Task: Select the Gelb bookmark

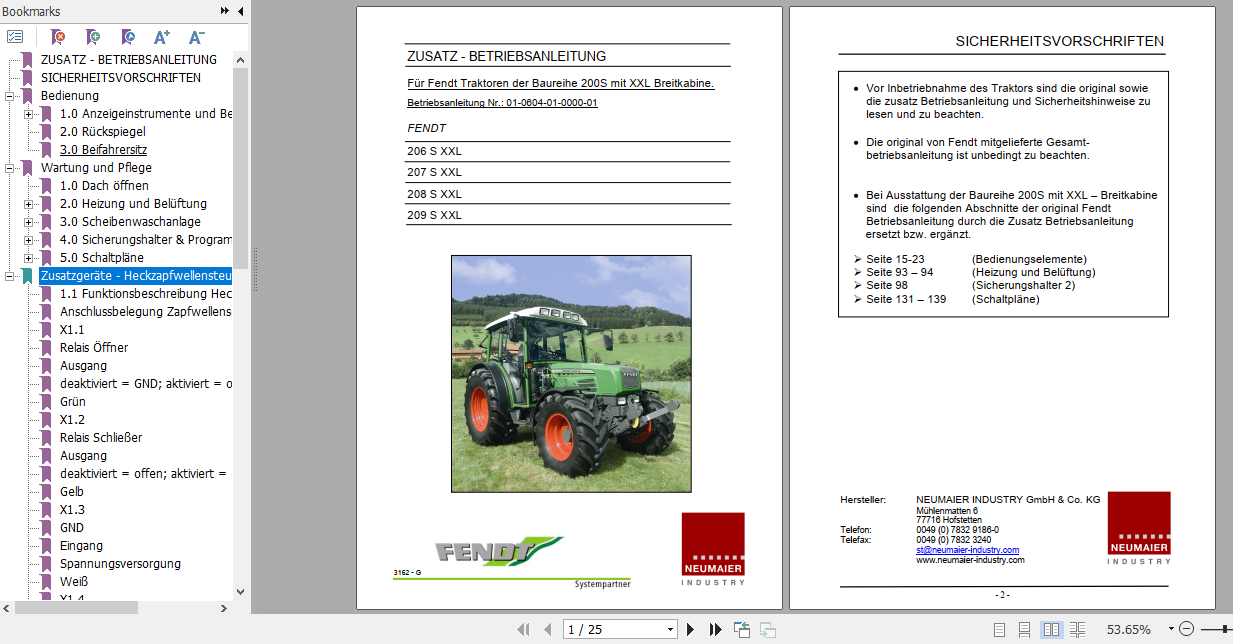Action: click(x=72, y=492)
